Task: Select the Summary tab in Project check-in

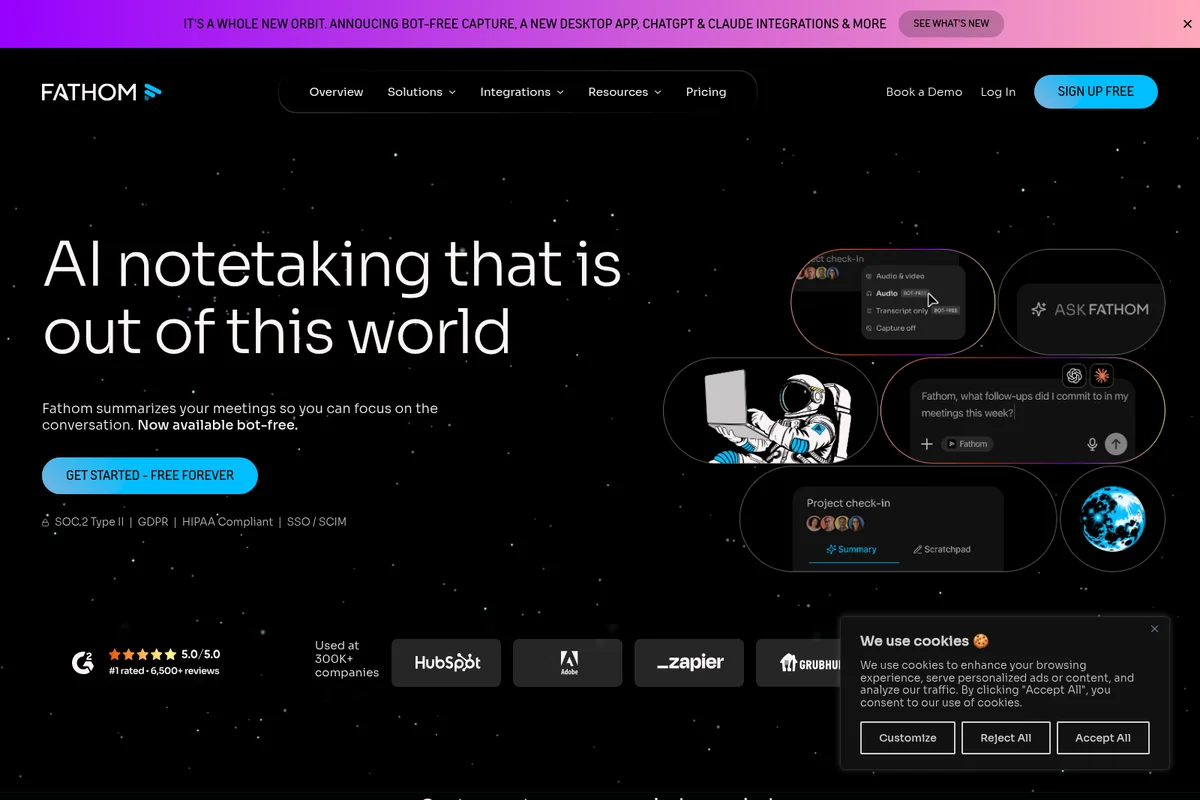Action: click(852, 550)
